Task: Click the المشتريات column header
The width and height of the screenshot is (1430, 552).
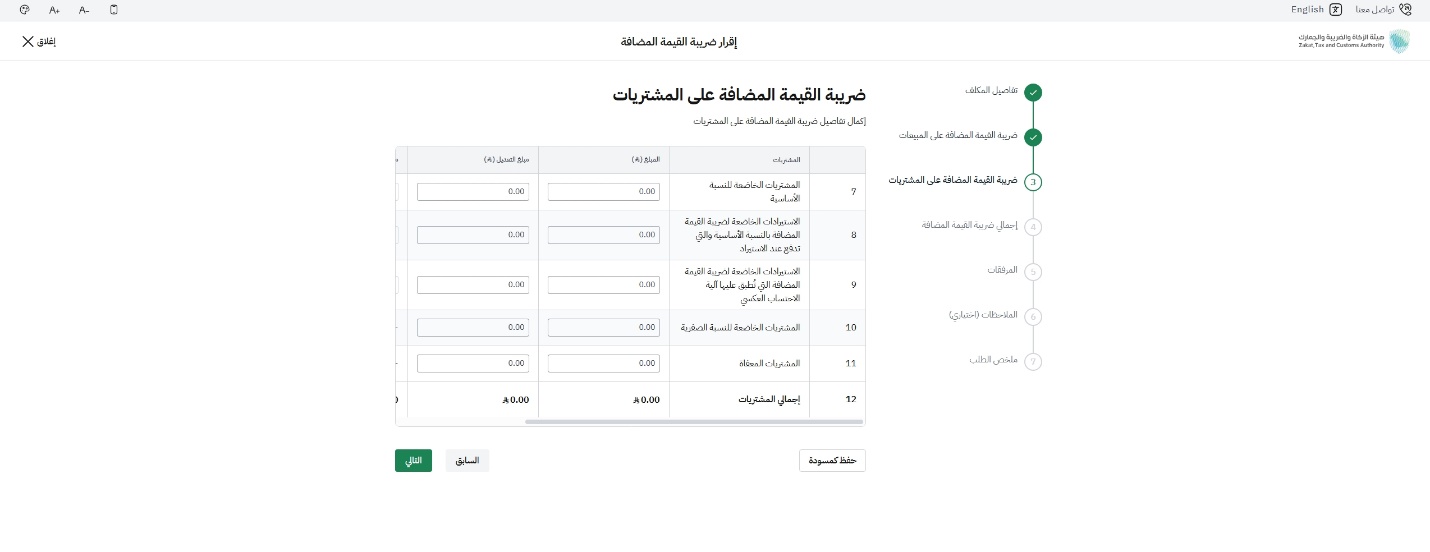Action: pyautogui.click(x=739, y=160)
